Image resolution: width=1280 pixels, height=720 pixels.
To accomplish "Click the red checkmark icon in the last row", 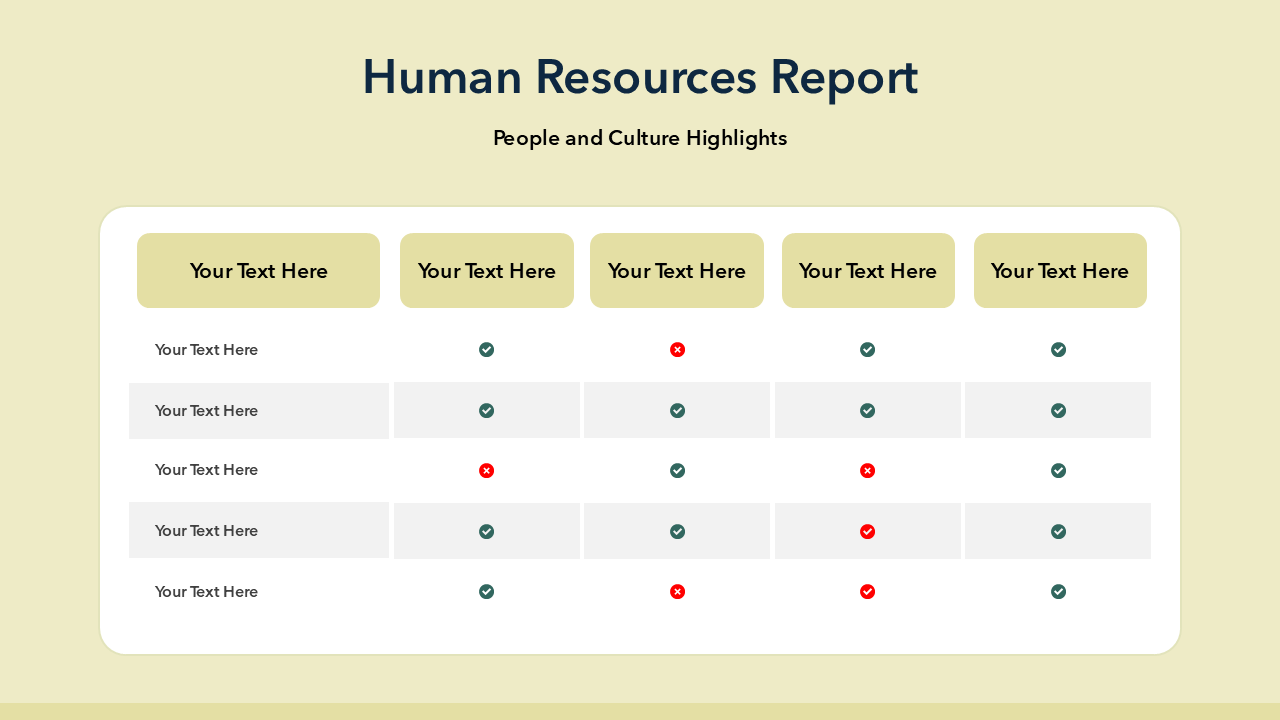I will (x=868, y=592).
